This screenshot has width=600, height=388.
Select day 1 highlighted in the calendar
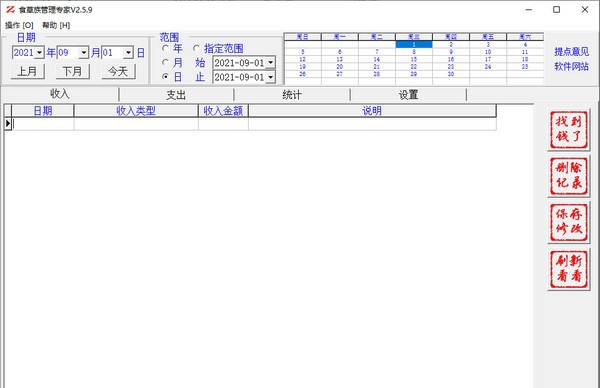click(x=414, y=44)
